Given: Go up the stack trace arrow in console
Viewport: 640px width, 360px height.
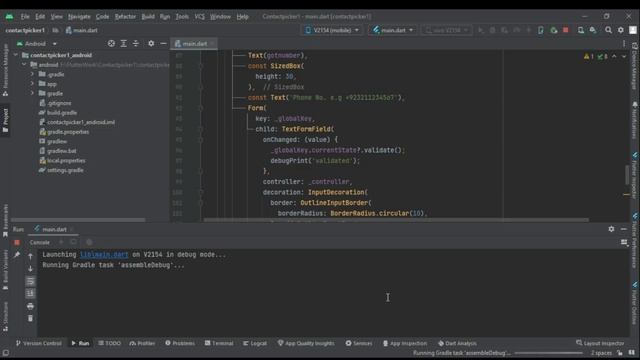Looking at the screenshot, I should point(30,256).
